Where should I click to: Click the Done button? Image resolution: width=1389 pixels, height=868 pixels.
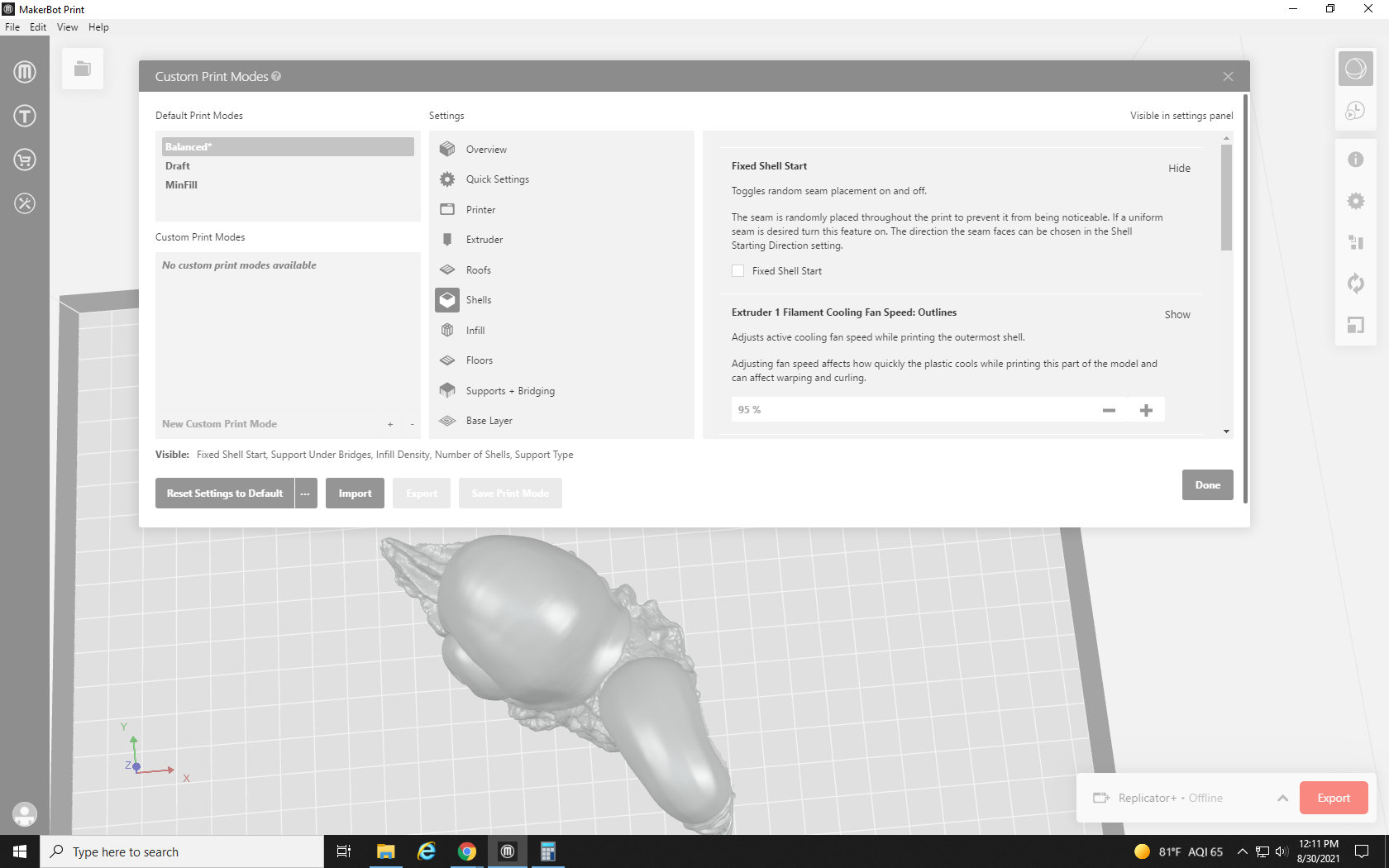pos(1207,485)
